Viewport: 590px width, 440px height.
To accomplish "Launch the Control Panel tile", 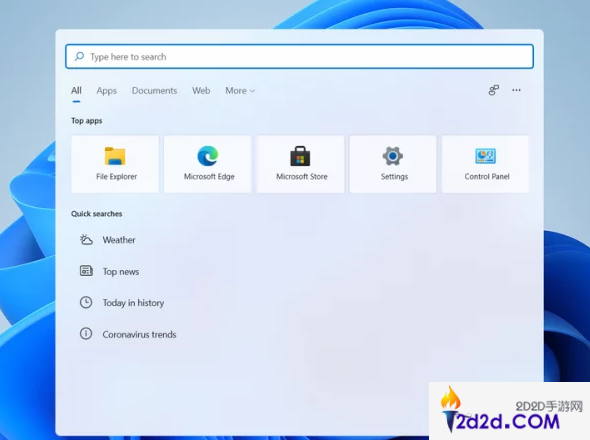I will [485, 164].
